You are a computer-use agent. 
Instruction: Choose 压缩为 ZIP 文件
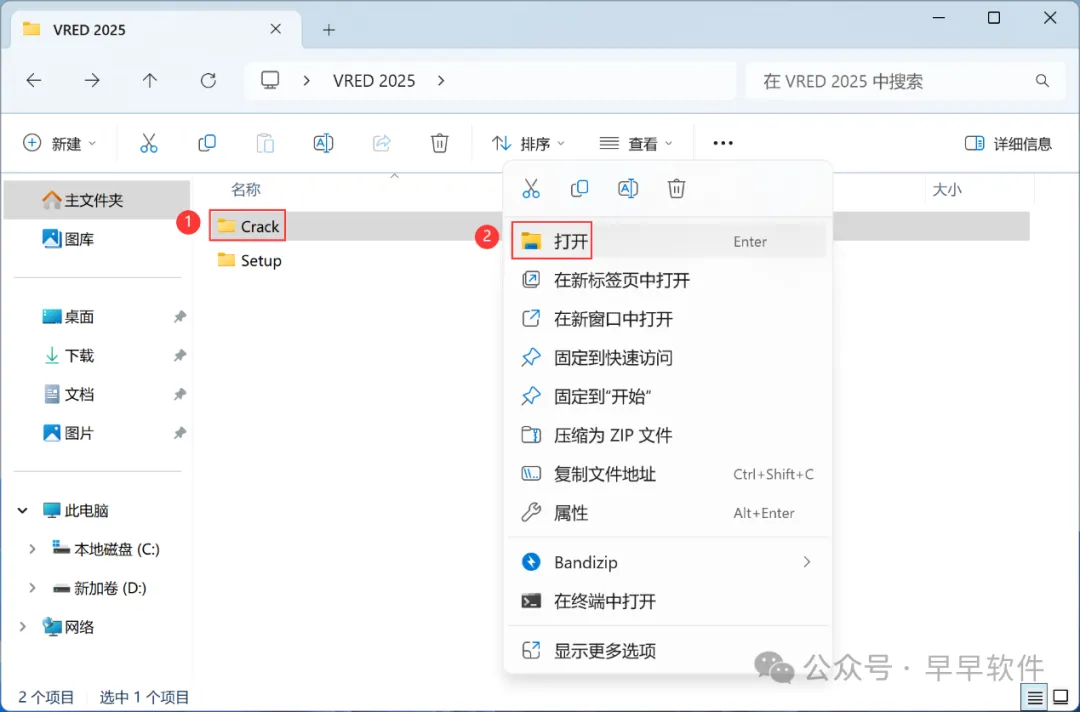coord(668,435)
